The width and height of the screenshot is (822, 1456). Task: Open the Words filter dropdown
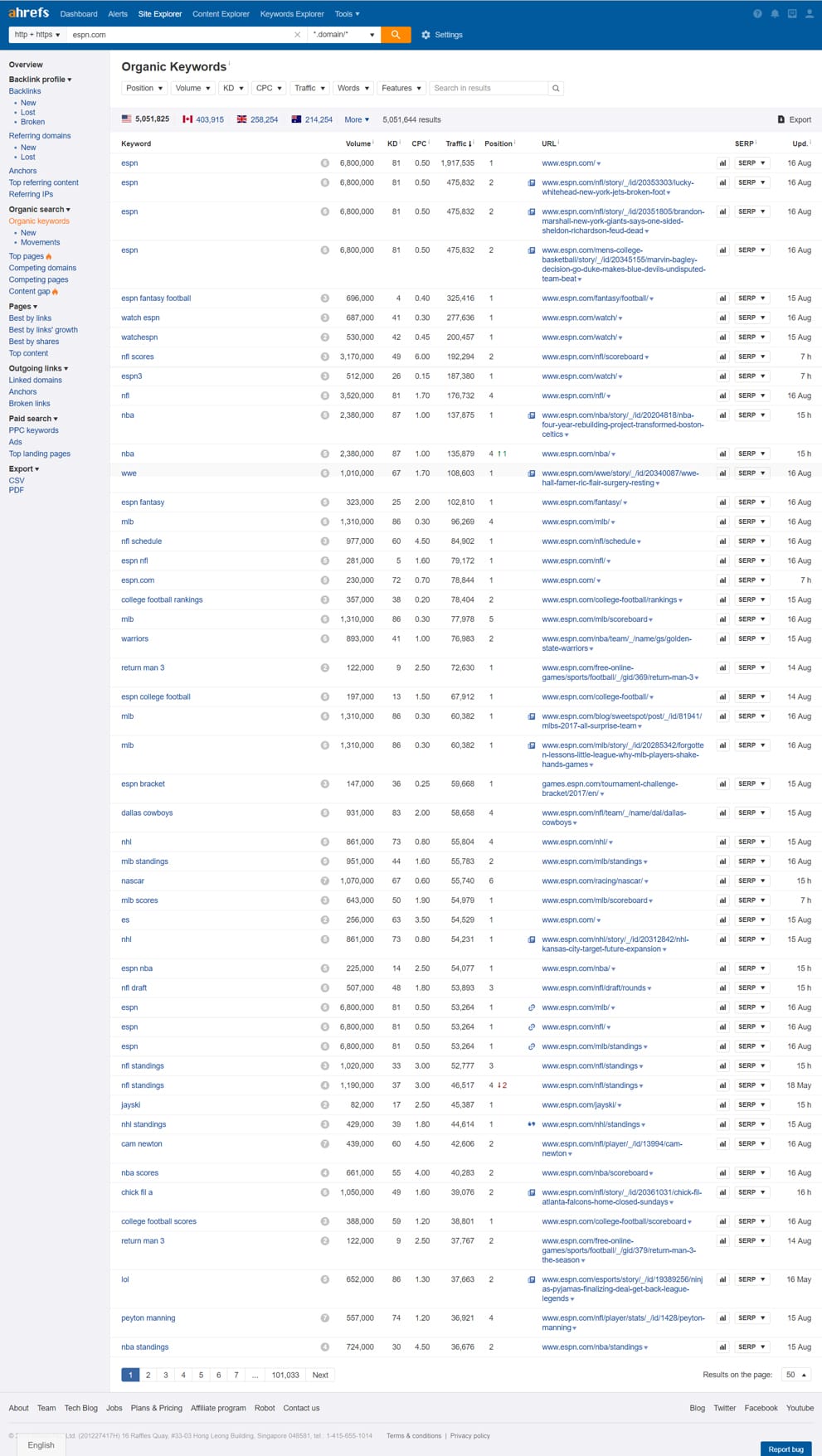[353, 88]
